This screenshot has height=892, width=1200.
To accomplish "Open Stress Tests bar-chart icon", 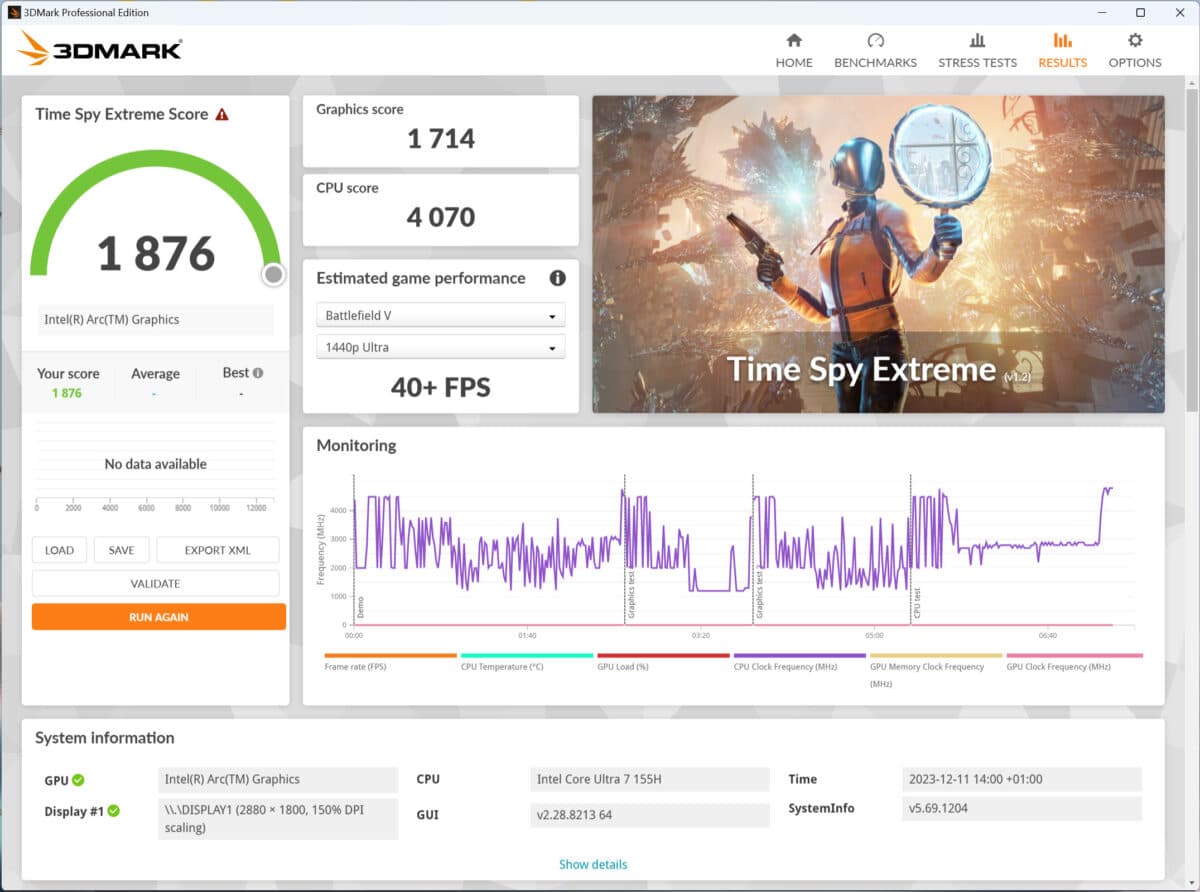I will 977,41.
